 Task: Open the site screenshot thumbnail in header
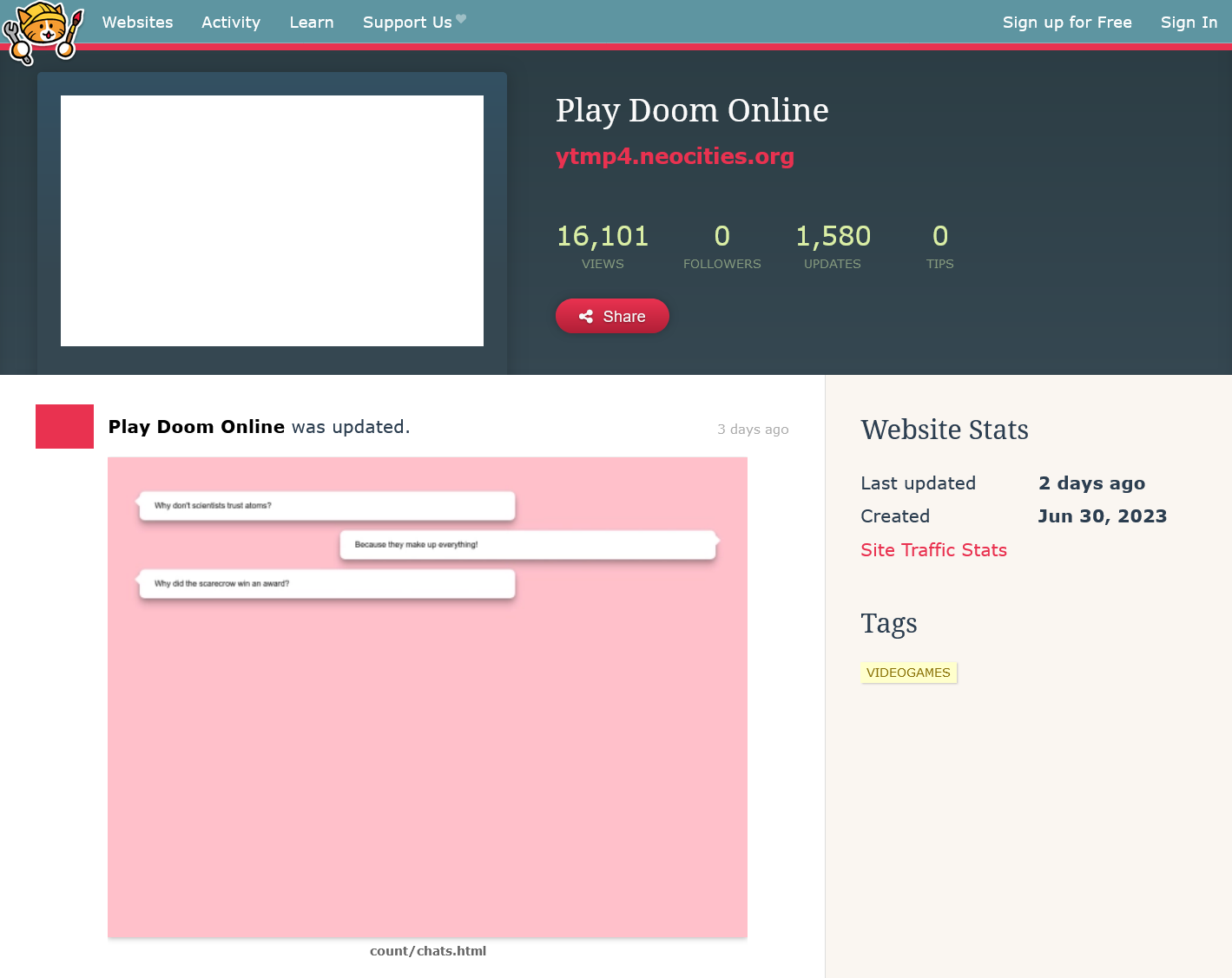click(x=272, y=220)
